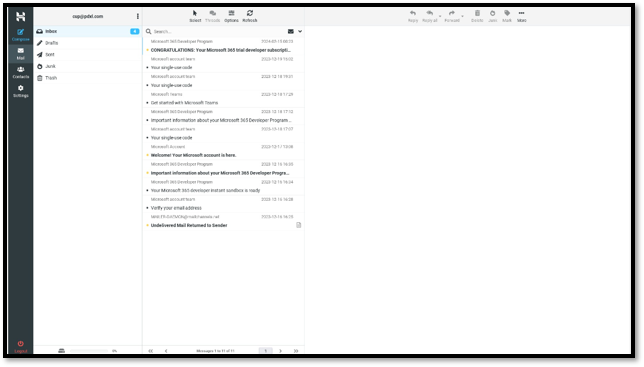Viewport: 644px width, 367px height.
Task: Go to the next page of messages
Action: pos(281,351)
